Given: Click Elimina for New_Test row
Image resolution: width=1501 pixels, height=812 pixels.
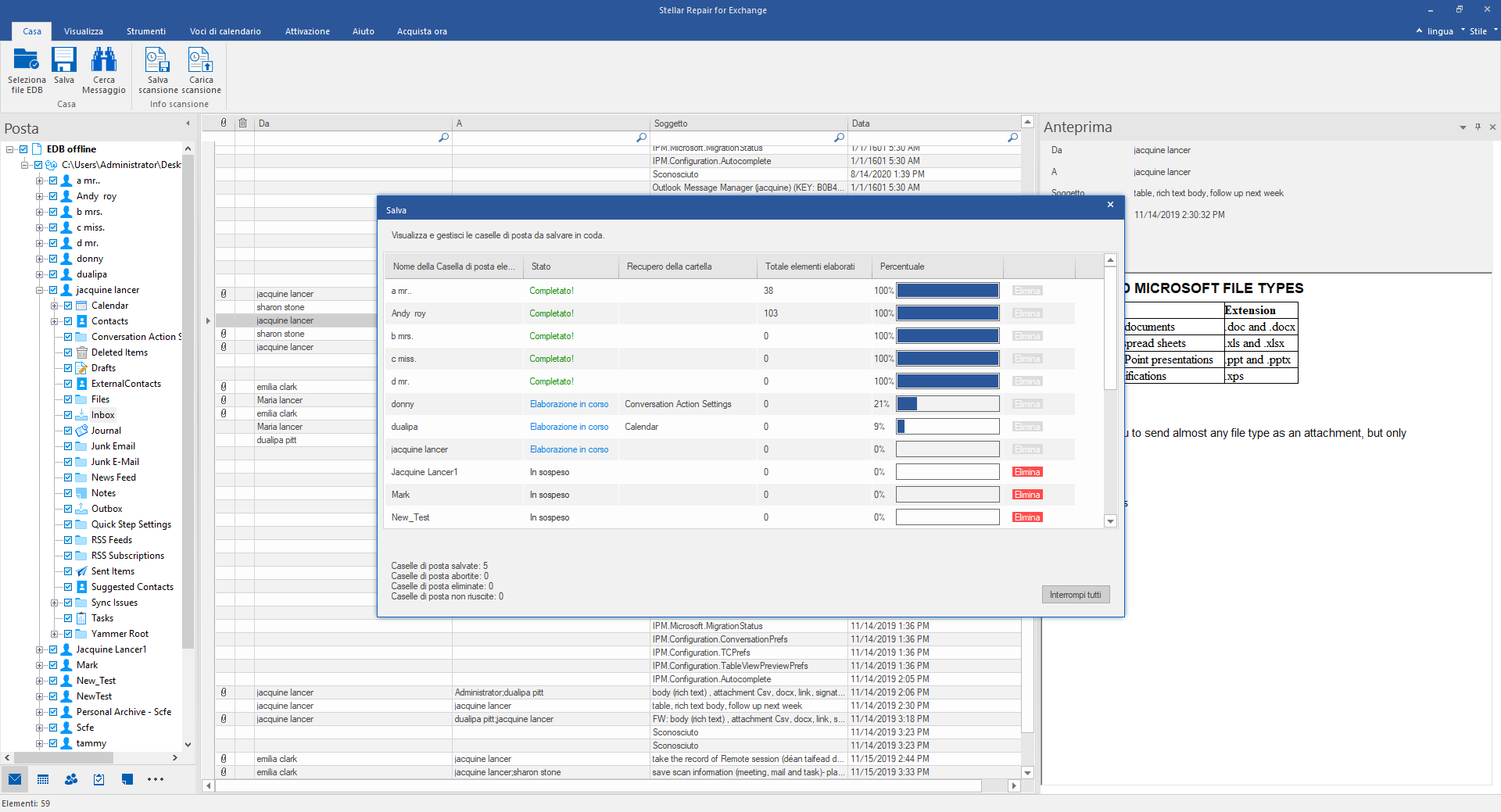Looking at the screenshot, I should coord(1027,517).
